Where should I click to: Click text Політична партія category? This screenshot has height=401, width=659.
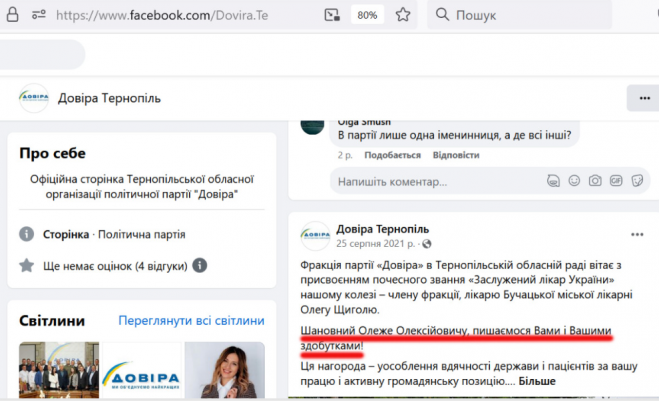point(142,234)
